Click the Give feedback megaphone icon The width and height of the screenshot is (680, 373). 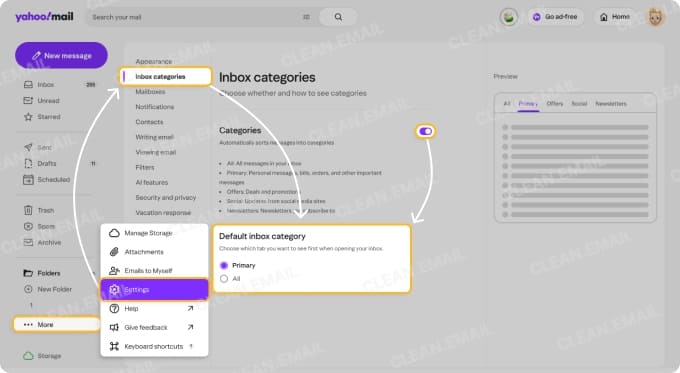tap(114, 327)
